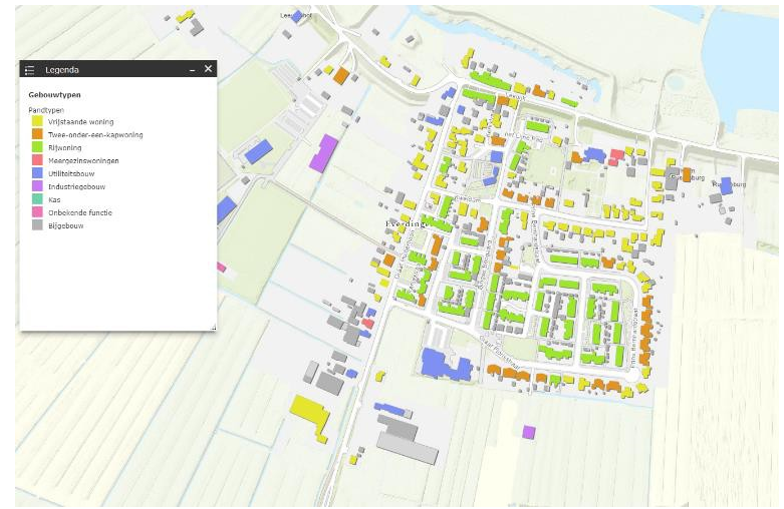Click the purple Industriegebouw legend swatch
Image resolution: width=784 pixels, height=509 pixels.
tap(37, 186)
